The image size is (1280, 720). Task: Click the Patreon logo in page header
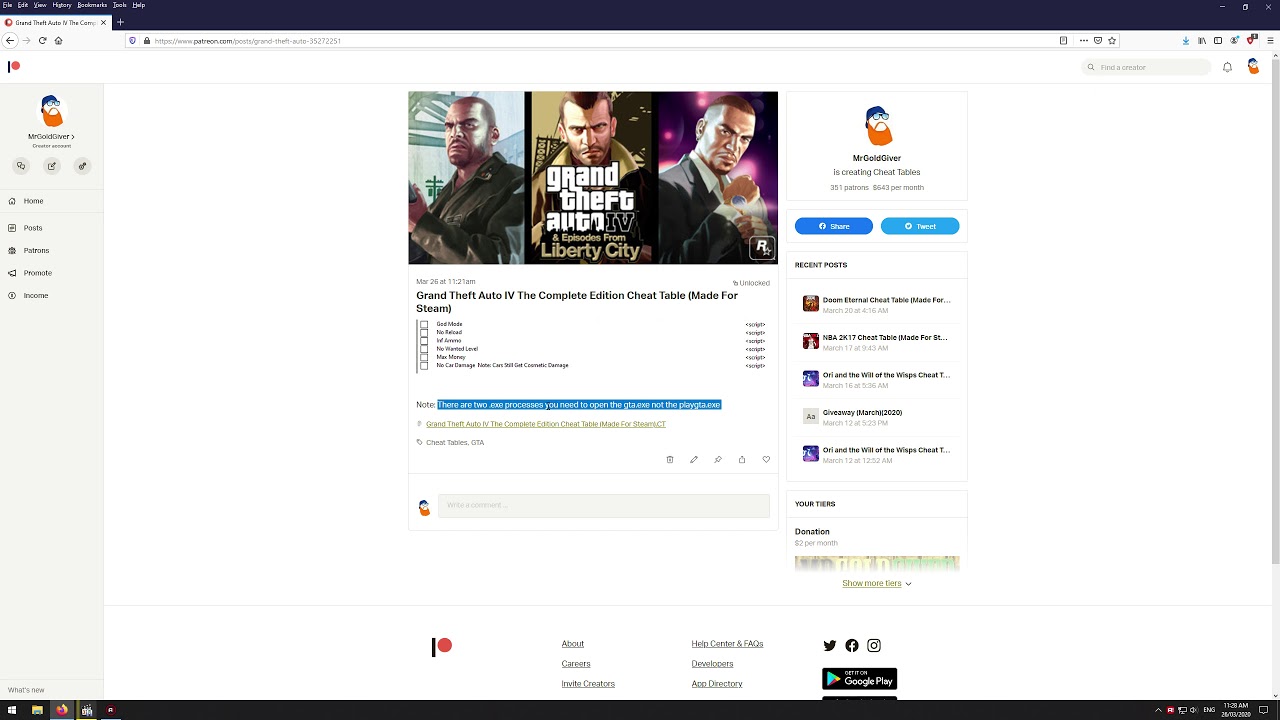14,66
